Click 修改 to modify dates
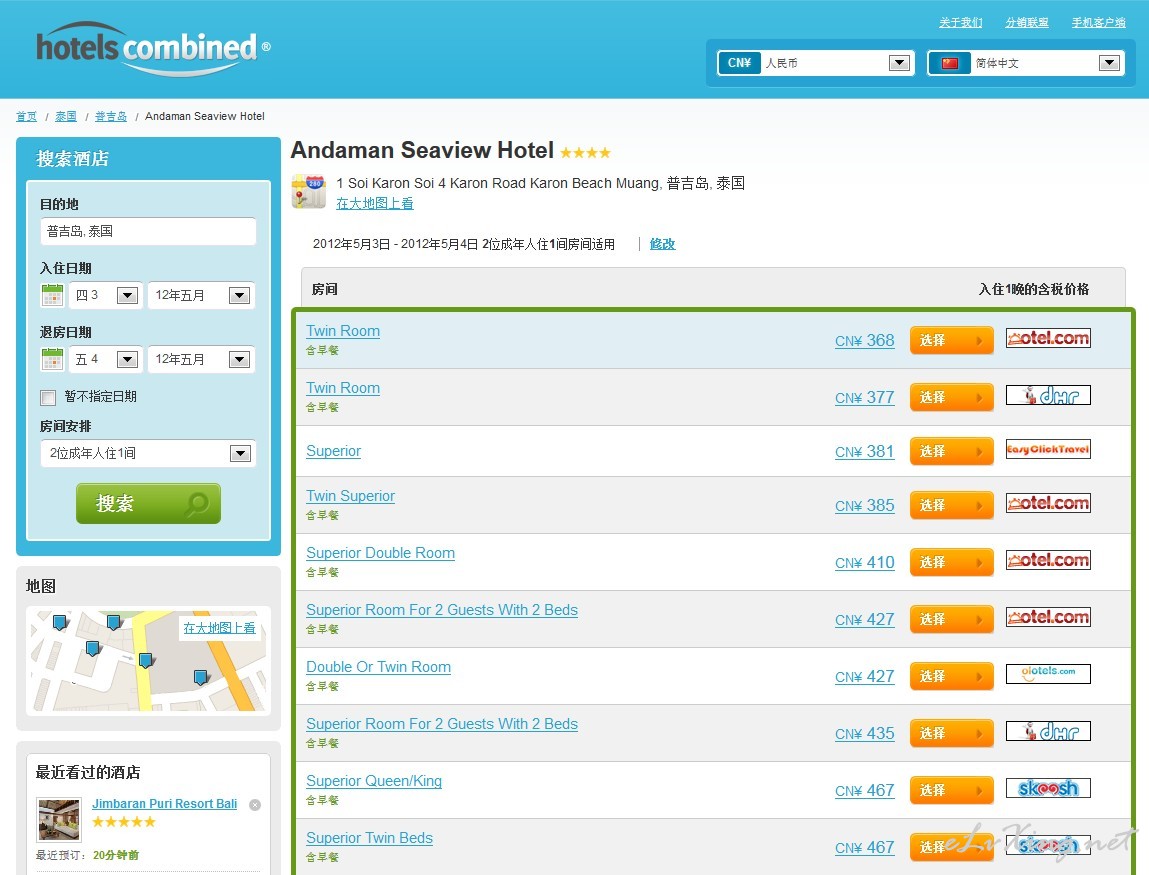 662,244
